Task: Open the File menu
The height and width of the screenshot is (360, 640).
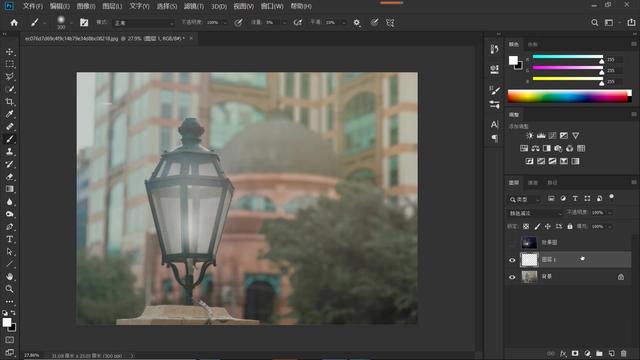Action: coord(33,6)
